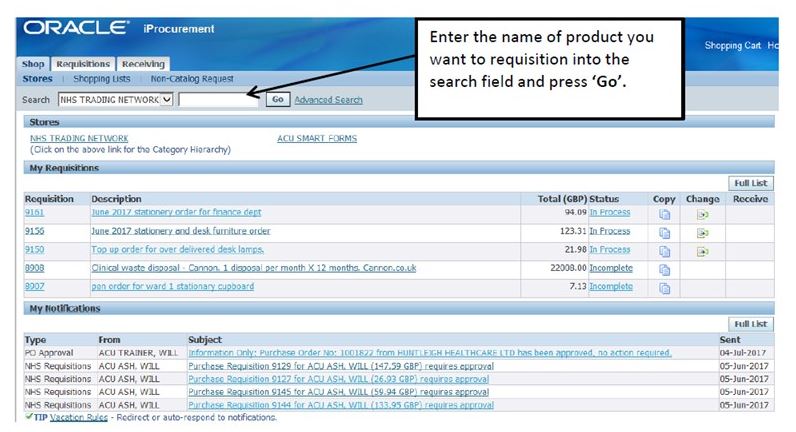Open requisition number 9150
796x432 pixels.
(x=35, y=249)
